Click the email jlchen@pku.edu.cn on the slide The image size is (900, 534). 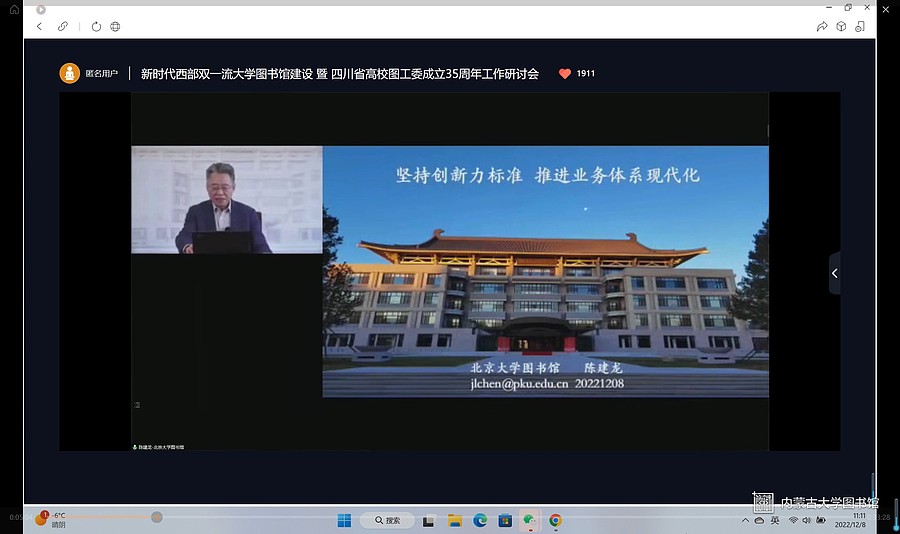519,384
